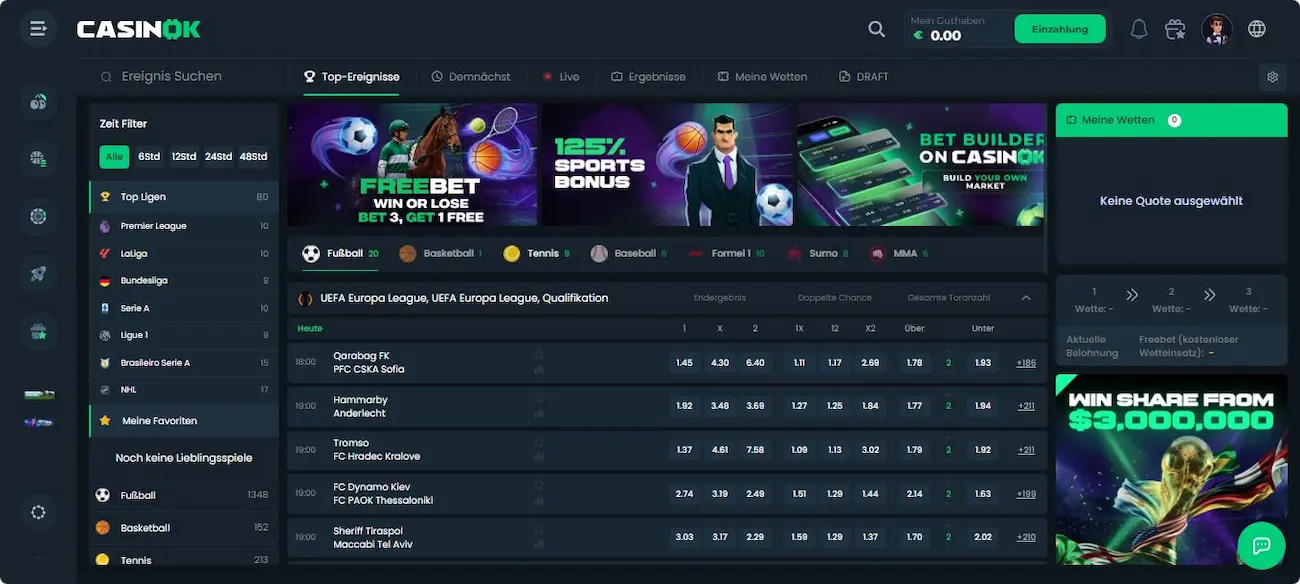Select the 12Std time filter
The height and width of the screenshot is (584, 1300).
(x=183, y=157)
